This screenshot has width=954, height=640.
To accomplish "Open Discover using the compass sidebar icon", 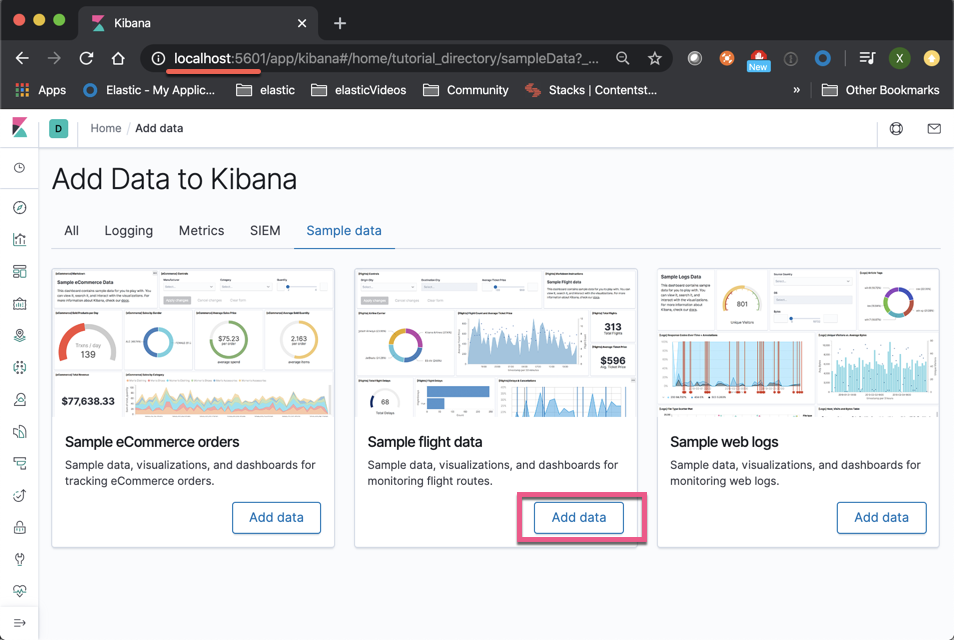I will point(19,207).
